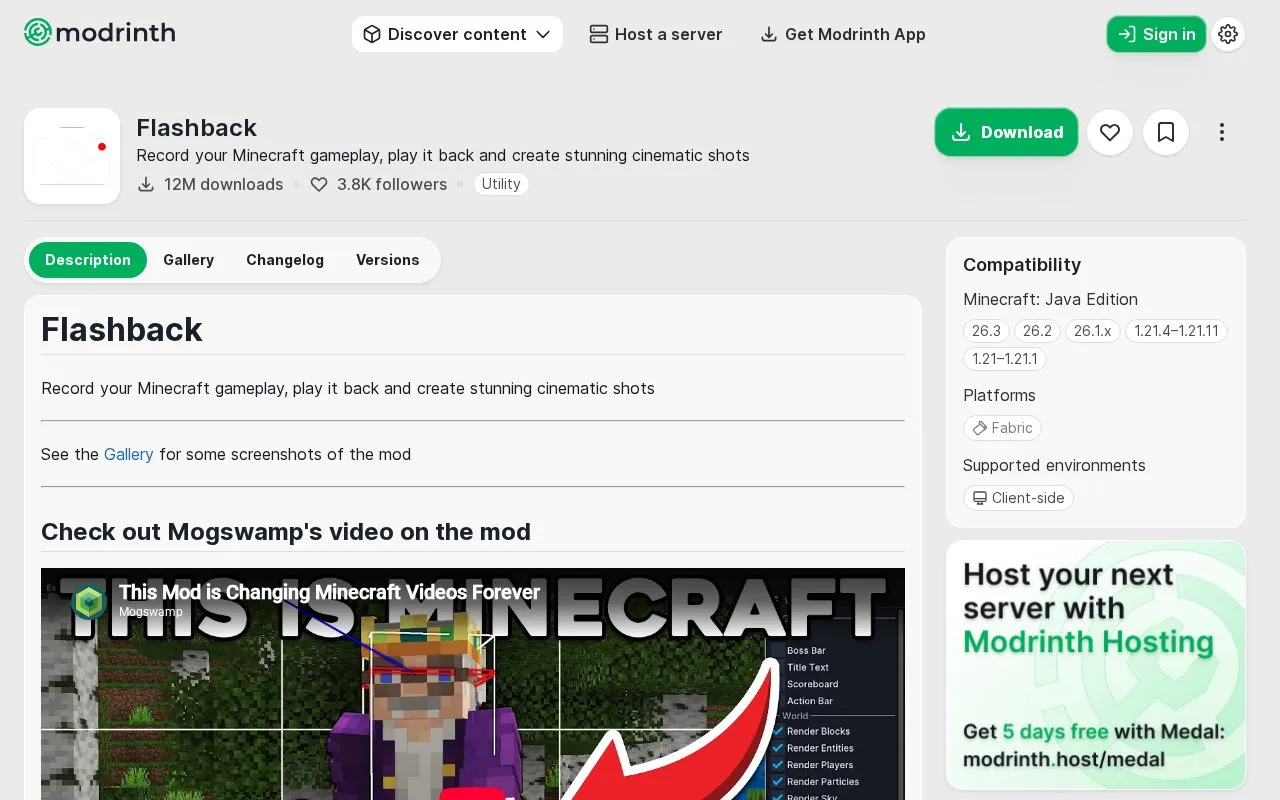Expand the Discover content dropdown
The height and width of the screenshot is (800, 1280).
[x=457, y=34]
